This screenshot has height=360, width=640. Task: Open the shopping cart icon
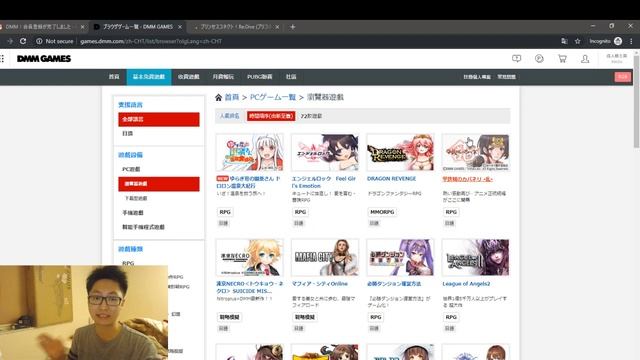coord(562,59)
